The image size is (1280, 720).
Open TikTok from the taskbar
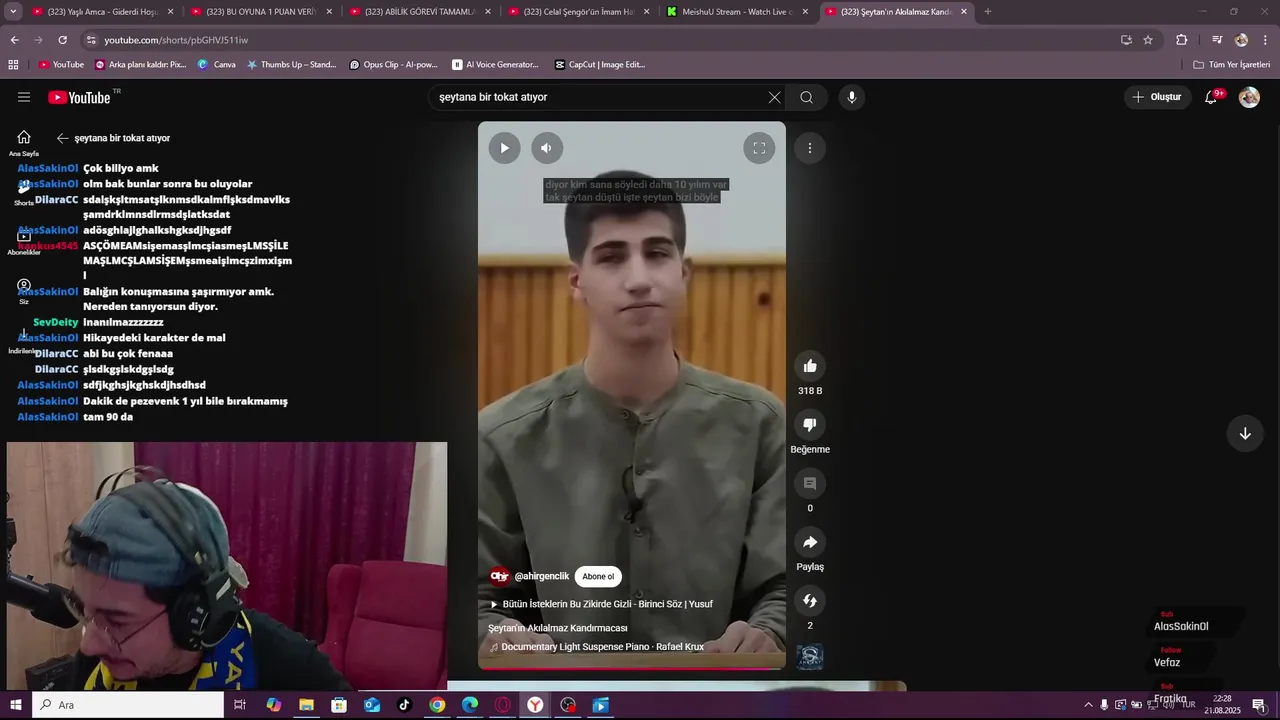[404, 705]
